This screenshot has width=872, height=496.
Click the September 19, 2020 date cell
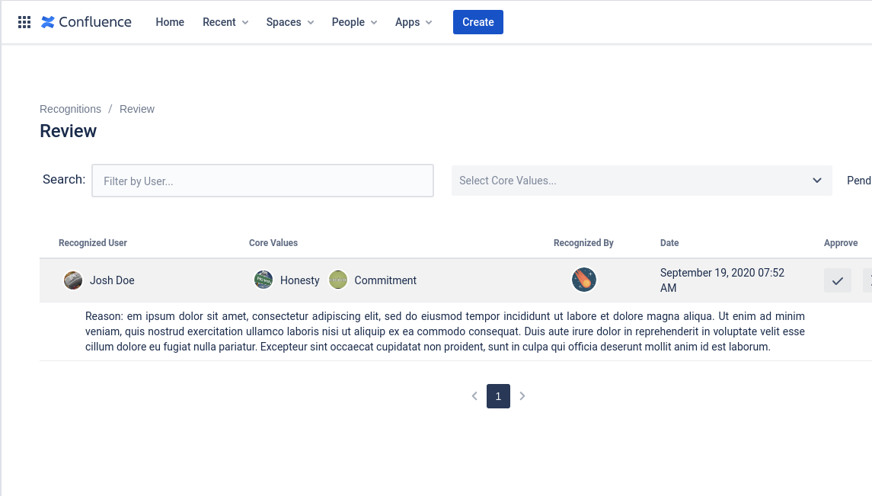[x=722, y=280]
